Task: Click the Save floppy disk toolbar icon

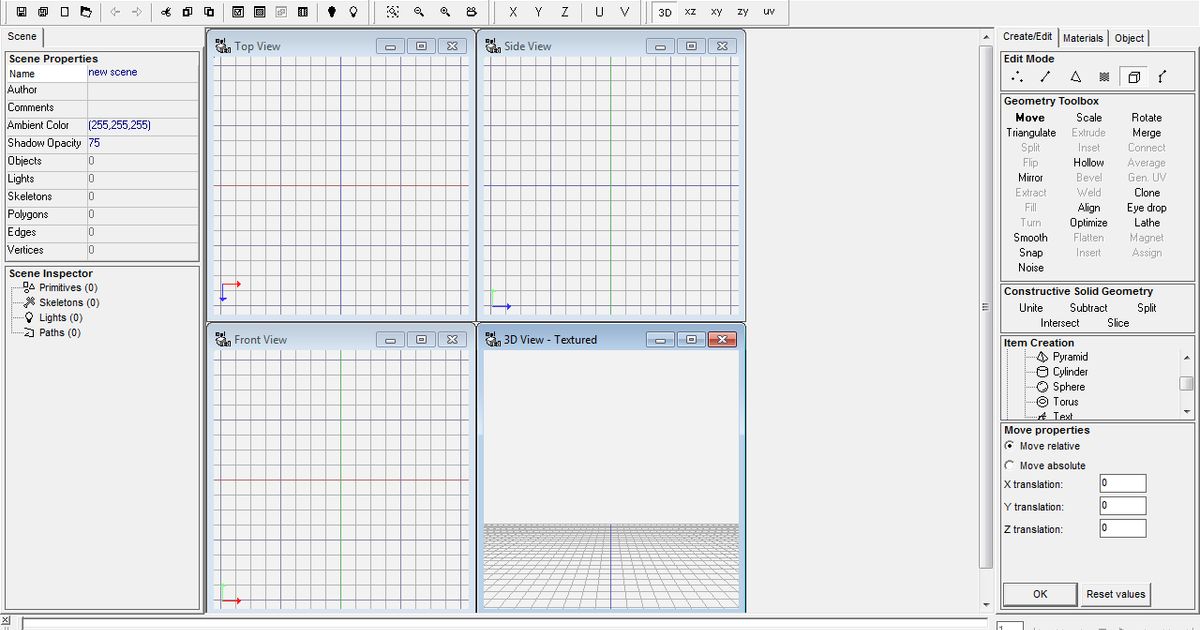Action: (x=21, y=12)
